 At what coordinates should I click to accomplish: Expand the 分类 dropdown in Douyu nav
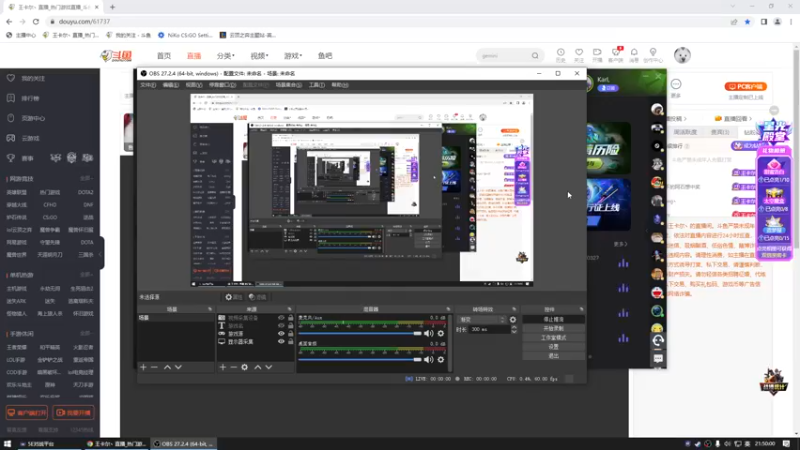point(226,56)
